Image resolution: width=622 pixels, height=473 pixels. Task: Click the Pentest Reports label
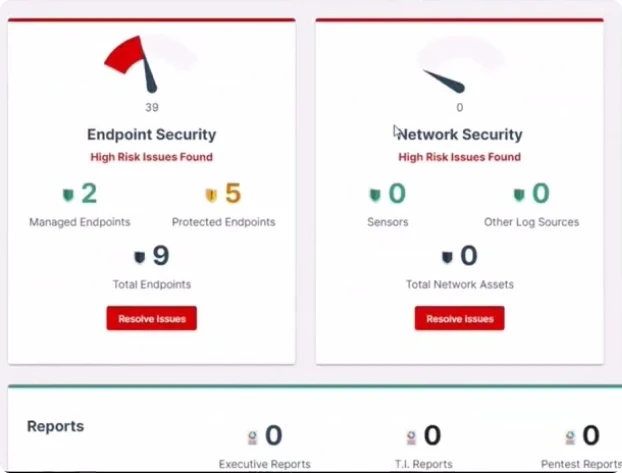pyautogui.click(x=581, y=464)
